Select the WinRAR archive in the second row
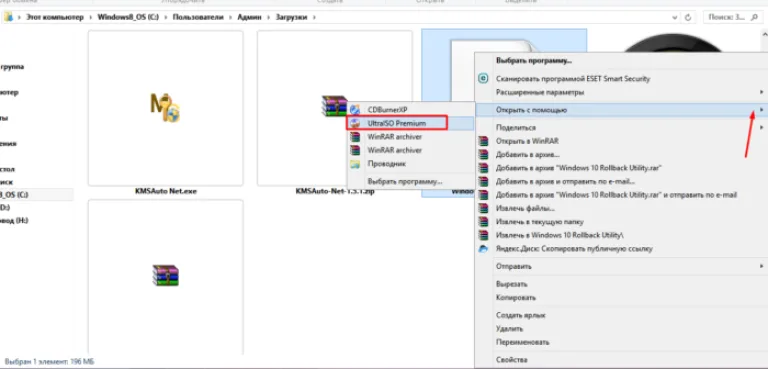768x369 pixels. click(166, 275)
